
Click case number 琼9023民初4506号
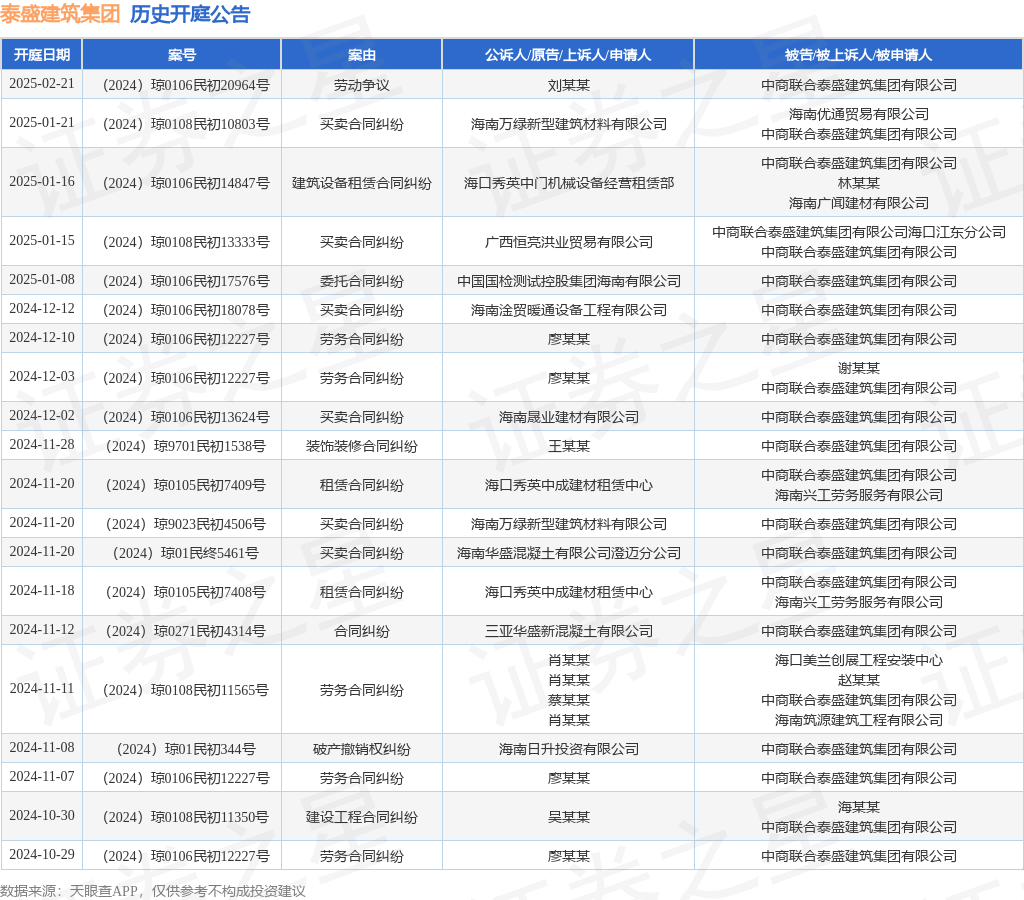[x=186, y=524]
